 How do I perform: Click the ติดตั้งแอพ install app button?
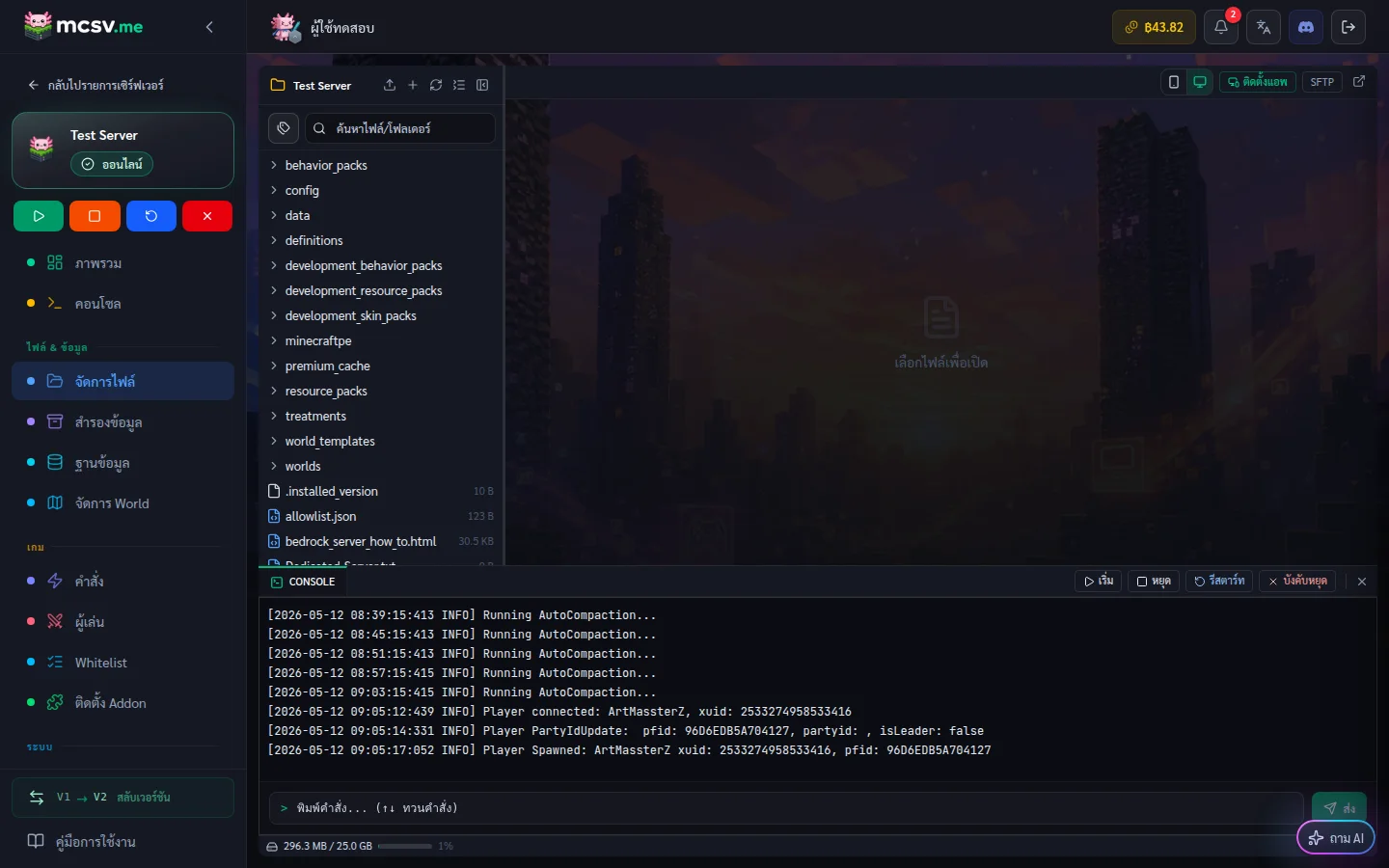1257,82
